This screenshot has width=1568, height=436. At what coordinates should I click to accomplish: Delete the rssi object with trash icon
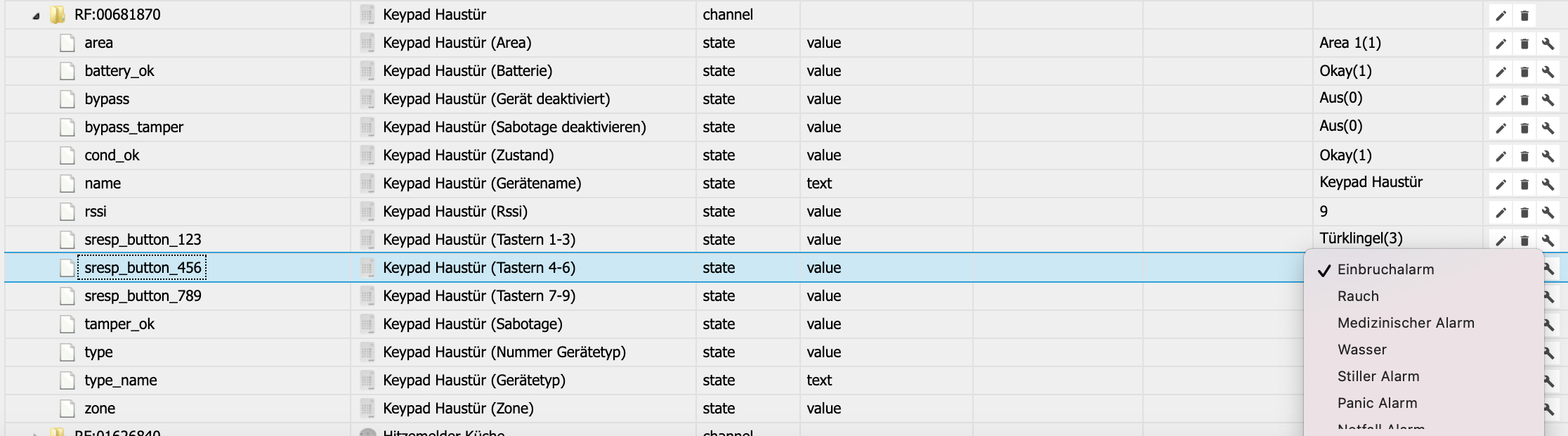point(1524,212)
